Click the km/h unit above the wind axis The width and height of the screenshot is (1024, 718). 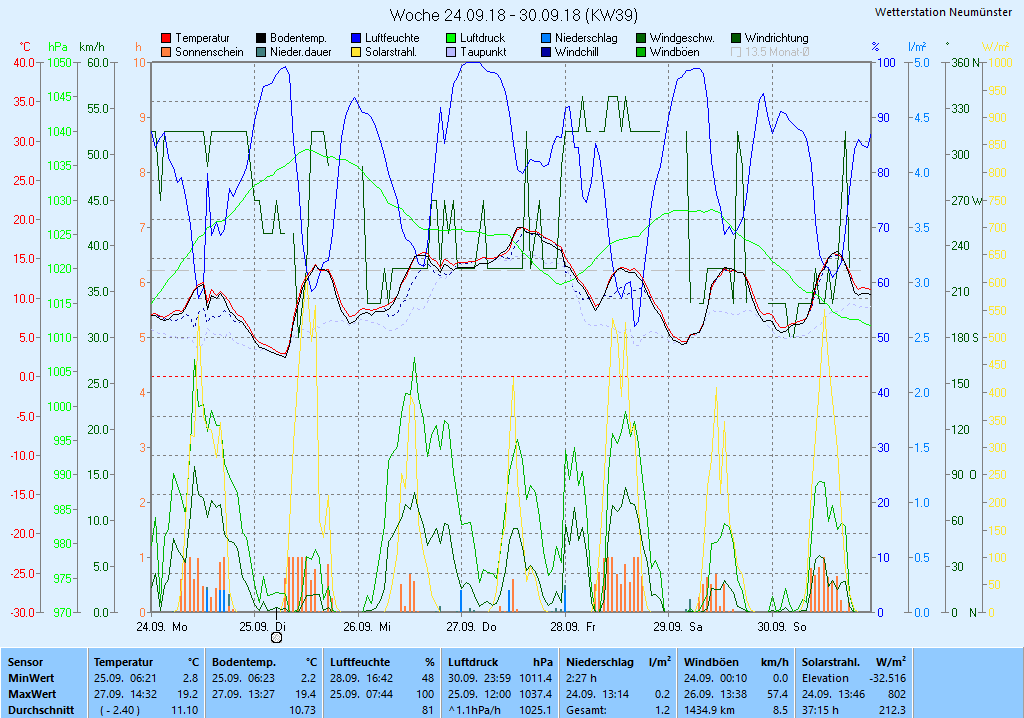pos(91,47)
